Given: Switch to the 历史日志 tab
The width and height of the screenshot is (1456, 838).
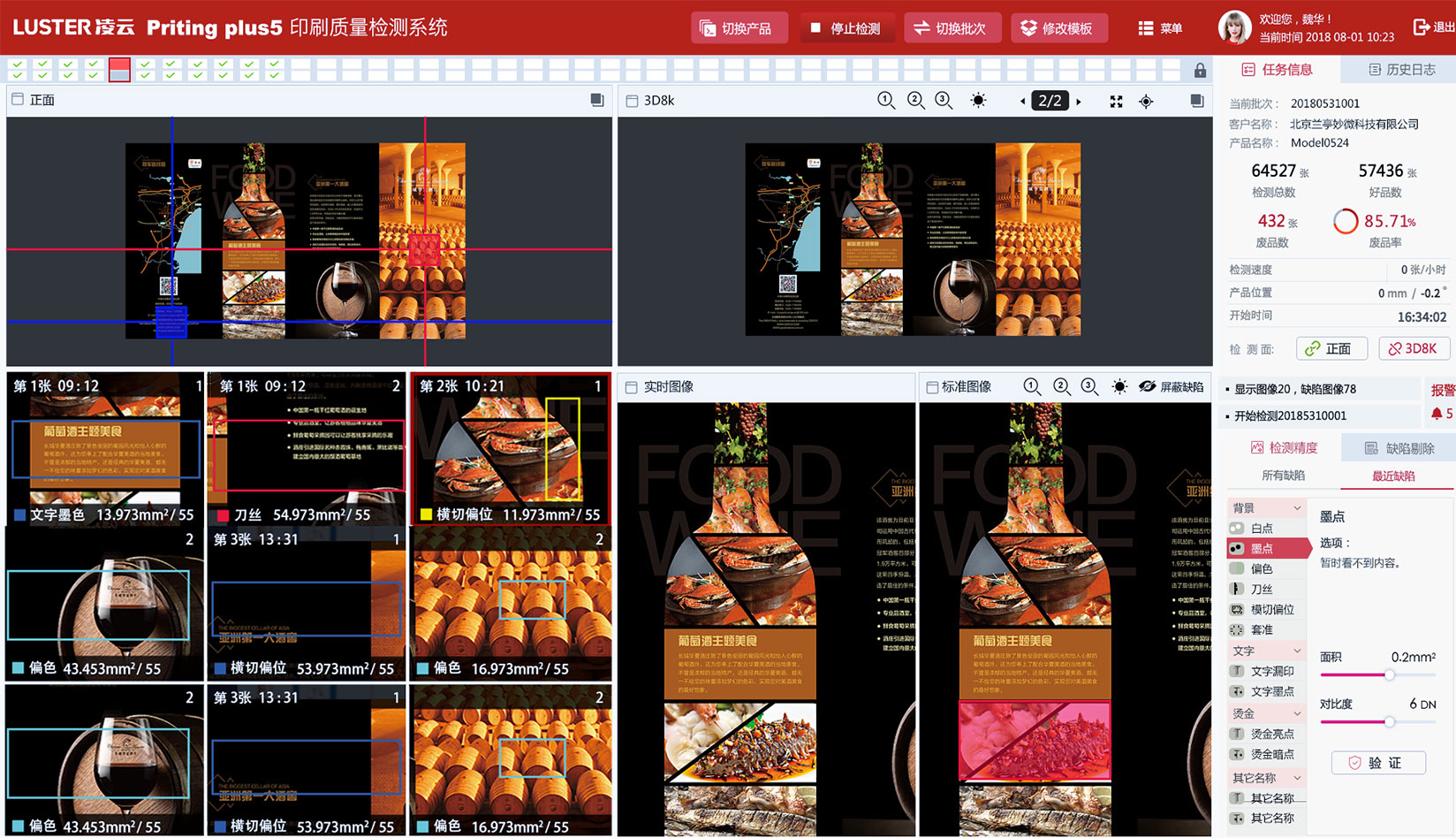Looking at the screenshot, I should [1401, 70].
